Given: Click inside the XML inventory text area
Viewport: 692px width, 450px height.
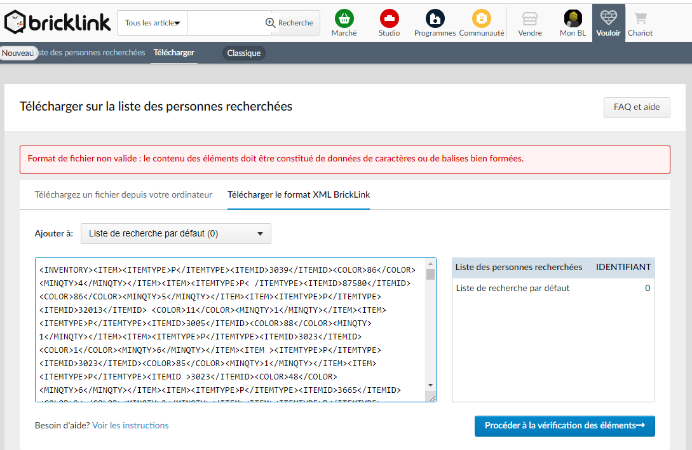Looking at the screenshot, I should [230, 330].
